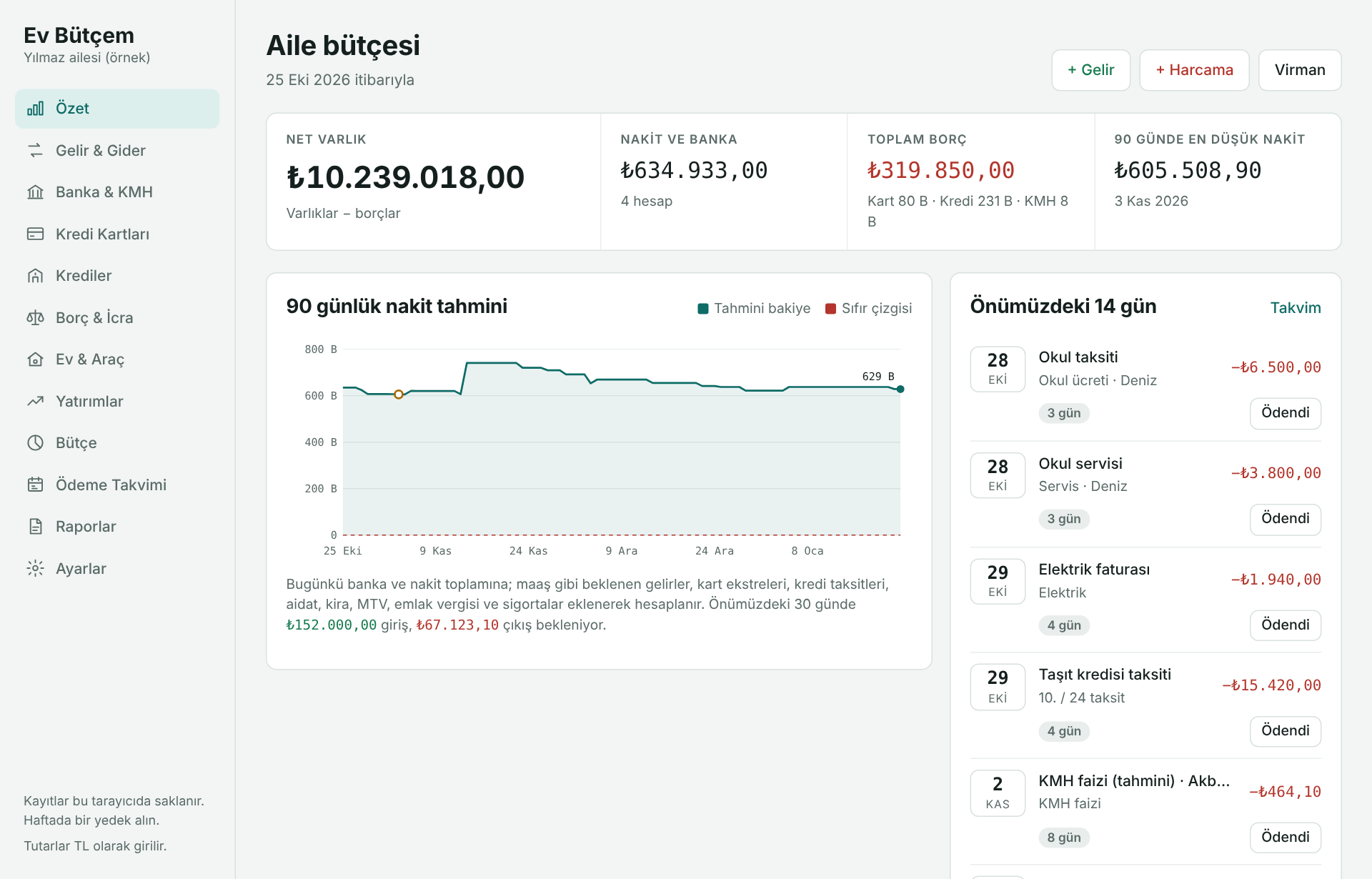The width and height of the screenshot is (1372, 879).
Task: Click the 629 B chart endpoint marker
Action: 900,389
